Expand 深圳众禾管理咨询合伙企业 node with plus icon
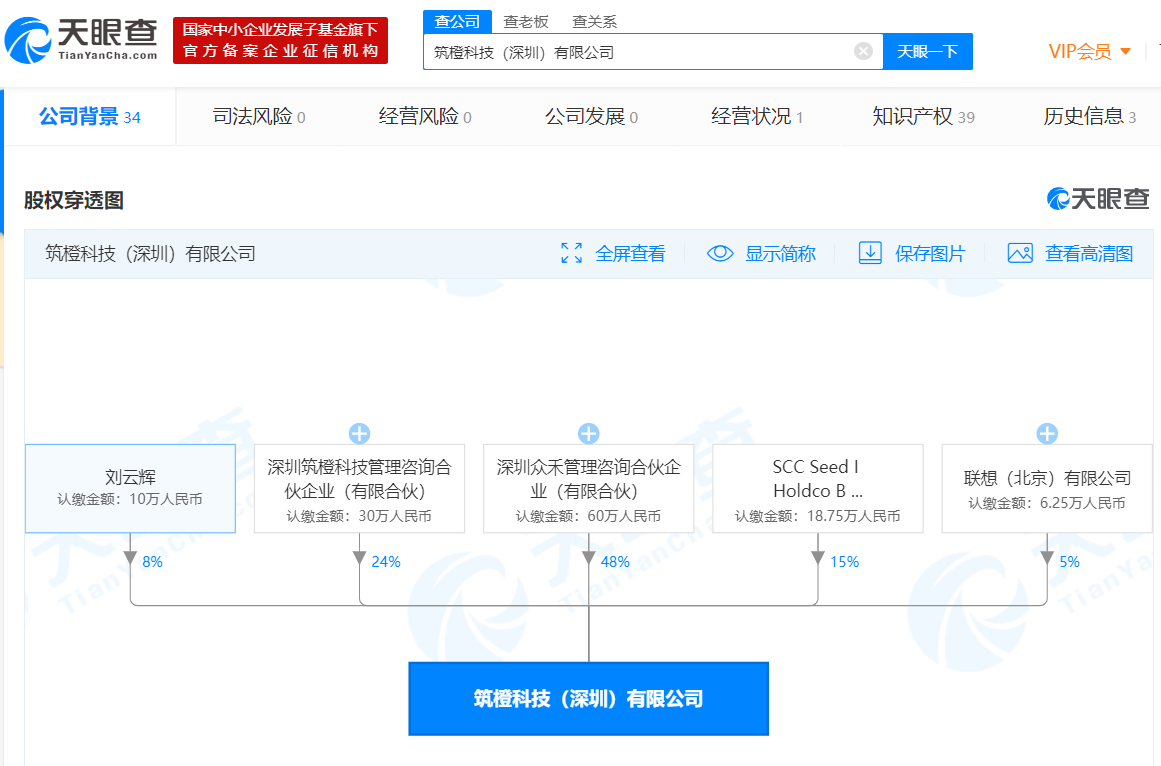Screen dimensions: 1161x766 coord(589,434)
